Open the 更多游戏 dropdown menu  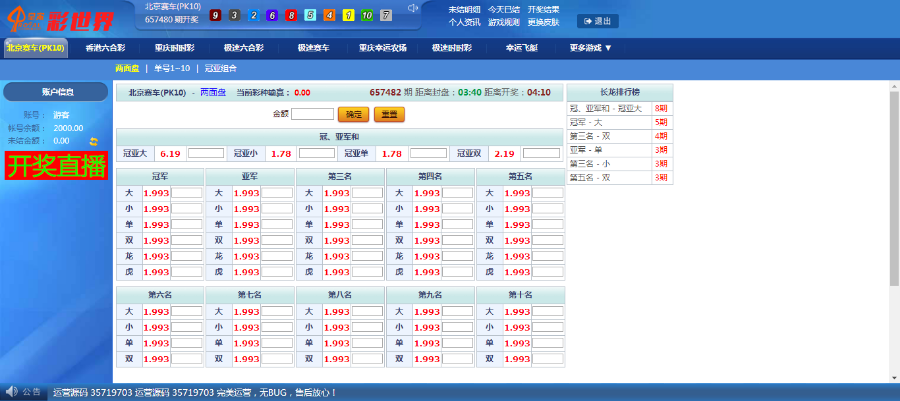[x=591, y=48]
